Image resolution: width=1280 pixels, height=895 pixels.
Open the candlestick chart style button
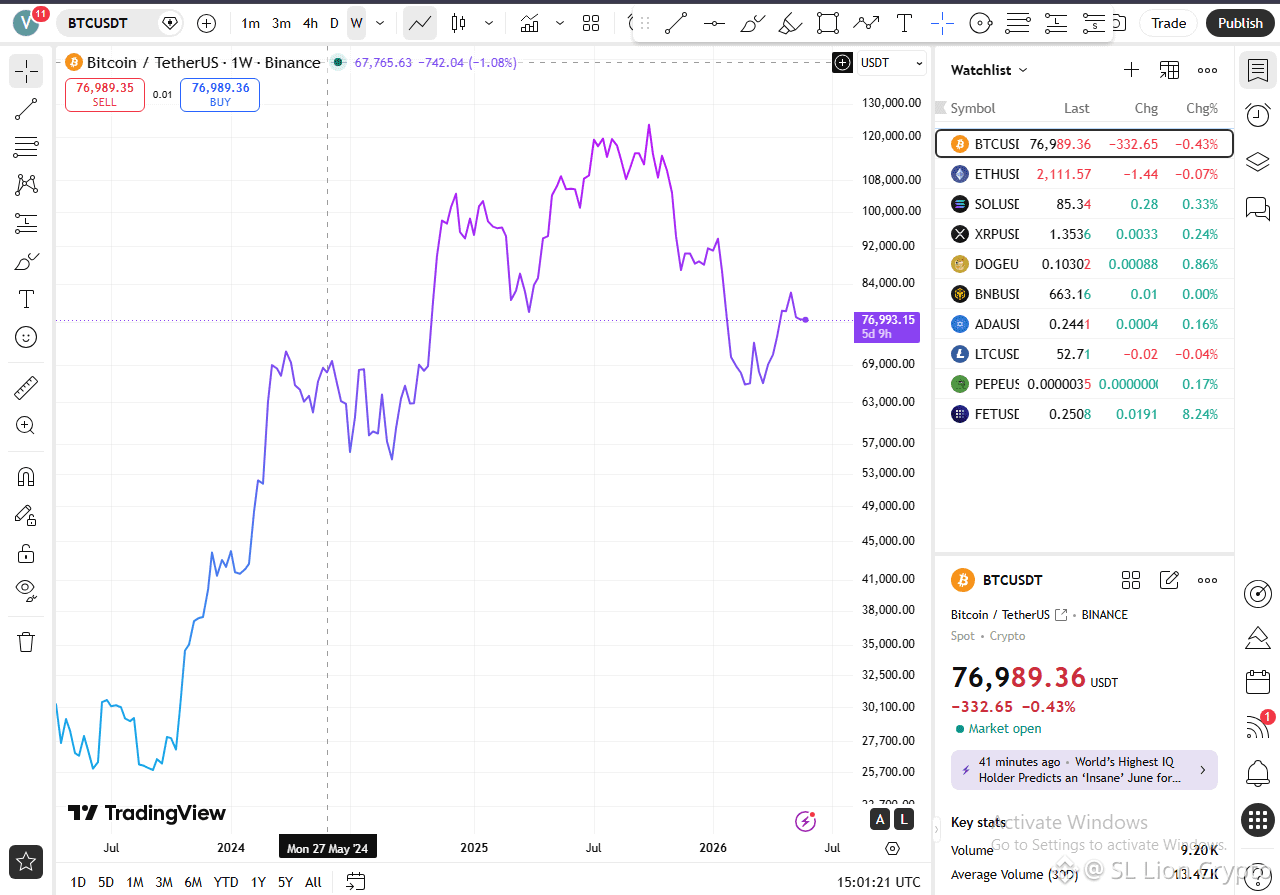(x=458, y=23)
